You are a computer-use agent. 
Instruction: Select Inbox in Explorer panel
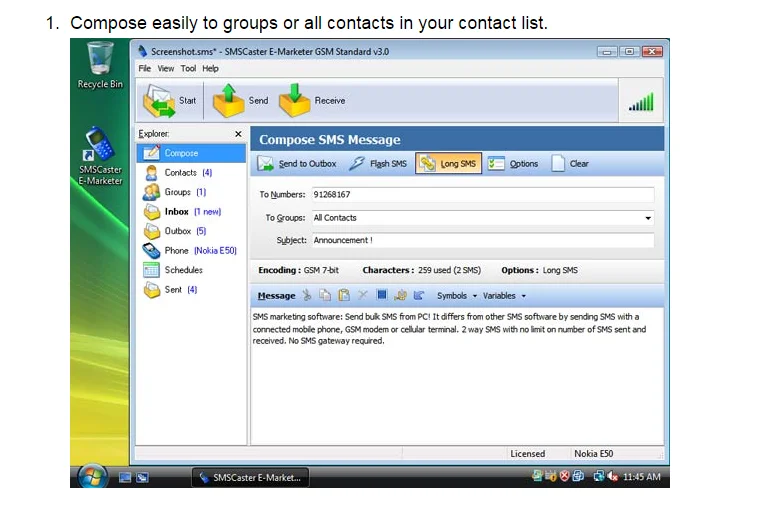click(x=177, y=212)
